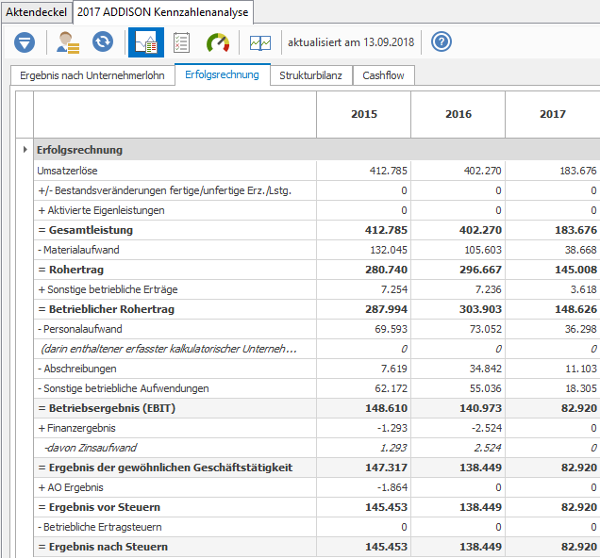Click EBIT 2015 value 148.610
The height and width of the screenshot is (558, 600).
coord(386,408)
